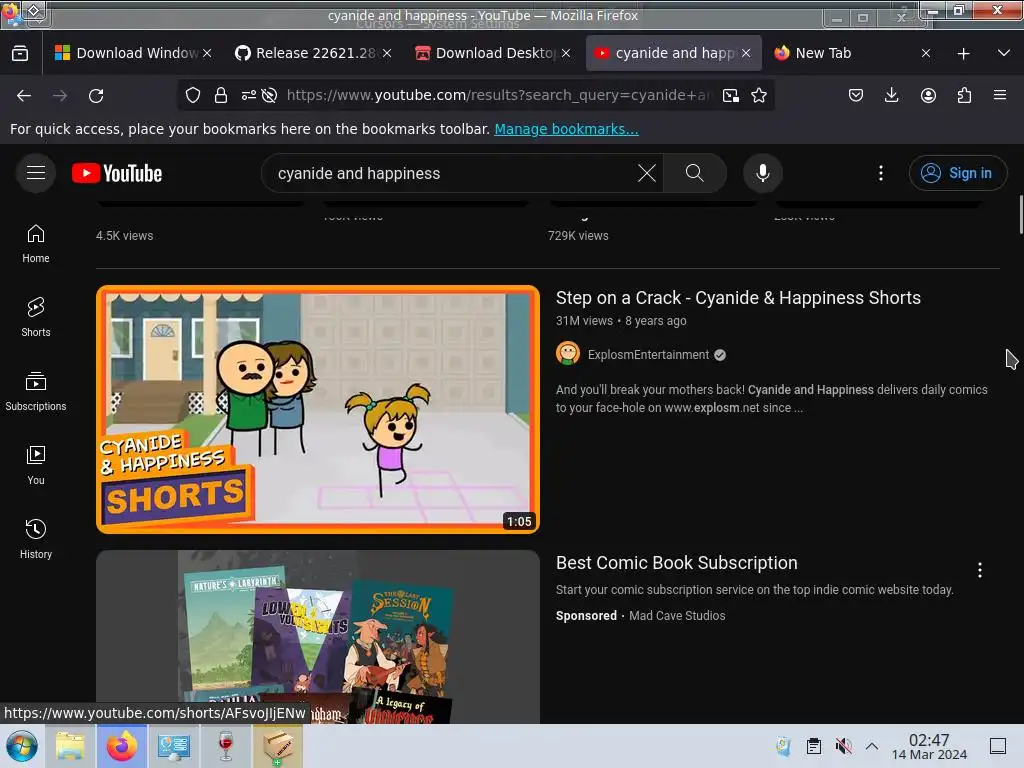Viewport: 1024px width, 768px height.
Task: Close the Release 22621 tab
Action: click(387, 53)
